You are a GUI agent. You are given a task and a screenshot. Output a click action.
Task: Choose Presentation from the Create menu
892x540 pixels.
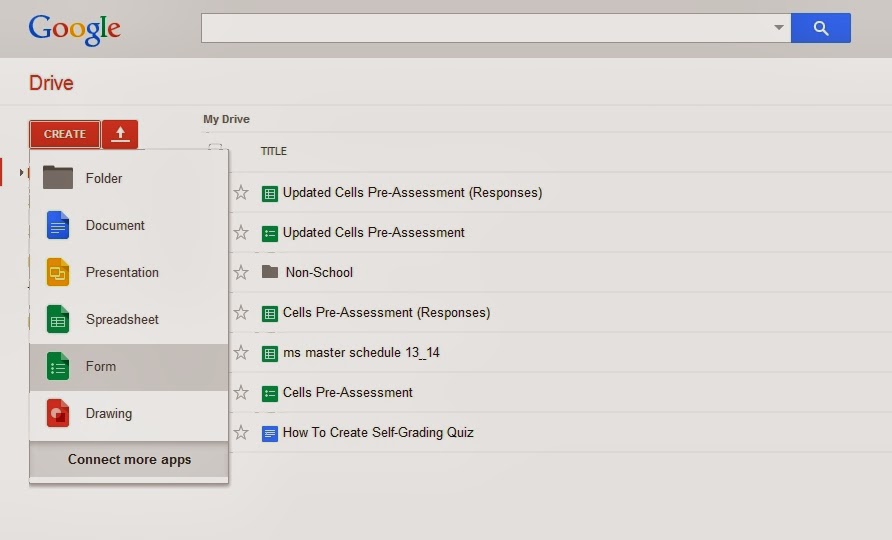(x=129, y=273)
